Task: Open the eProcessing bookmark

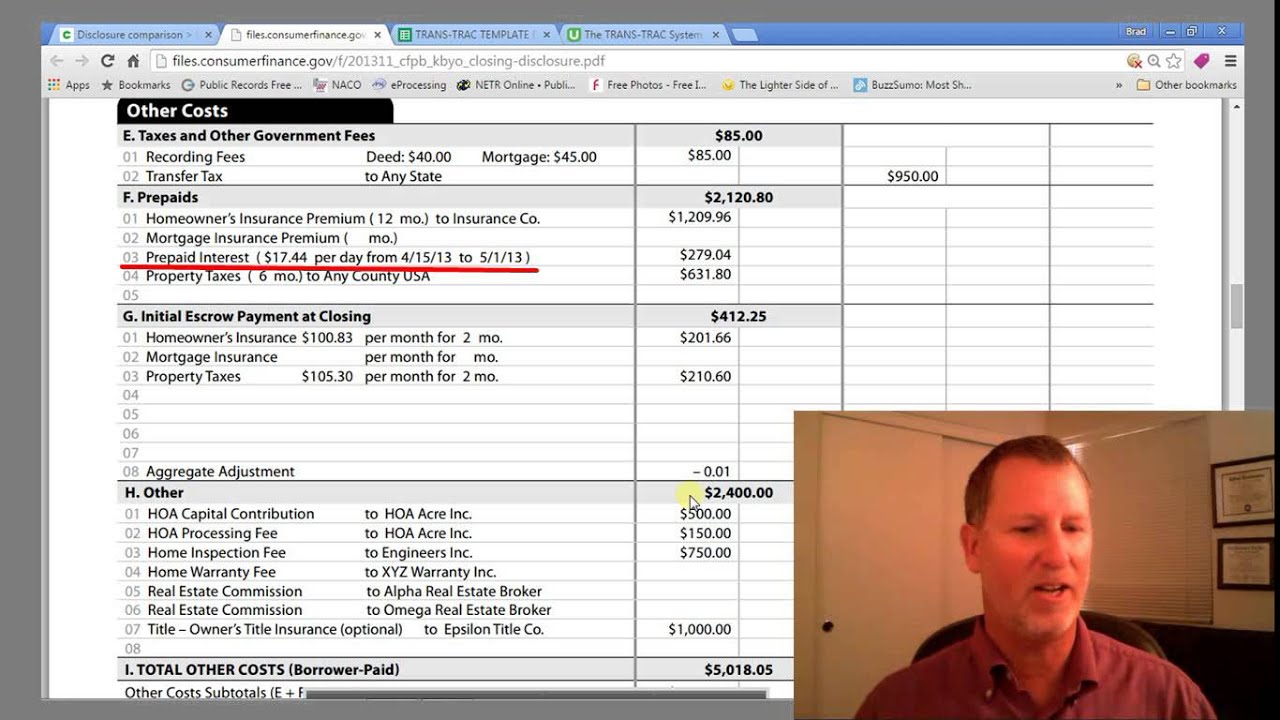Action: pos(409,85)
